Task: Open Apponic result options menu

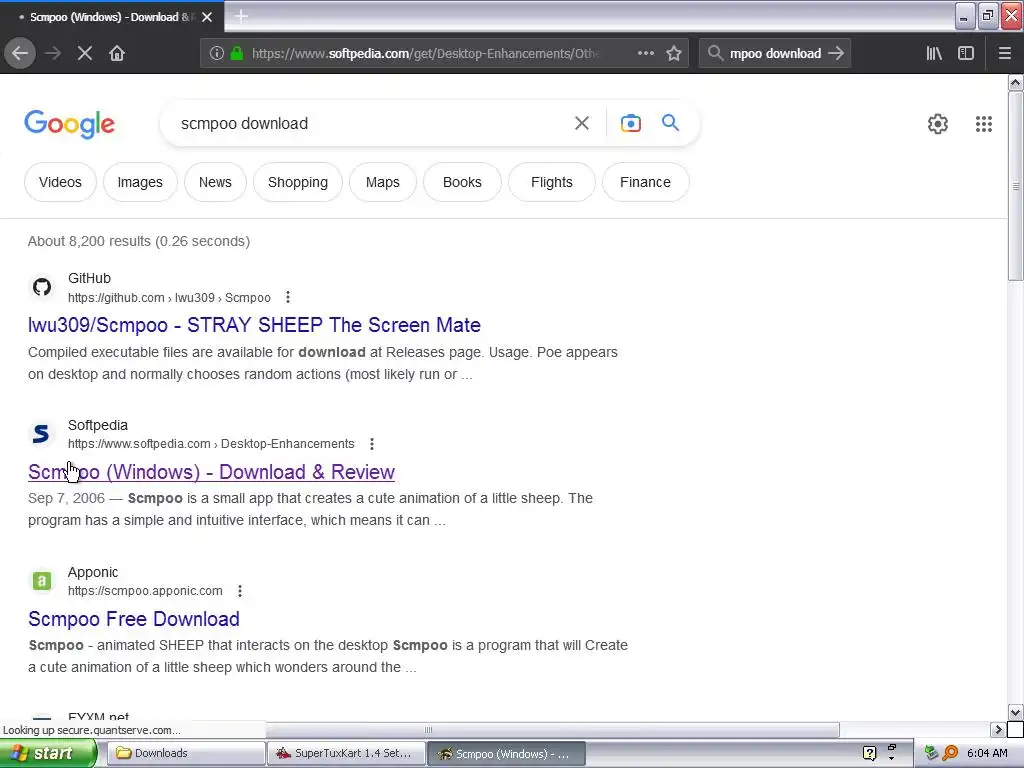Action: pyautogui.click(x=240, y=591)
